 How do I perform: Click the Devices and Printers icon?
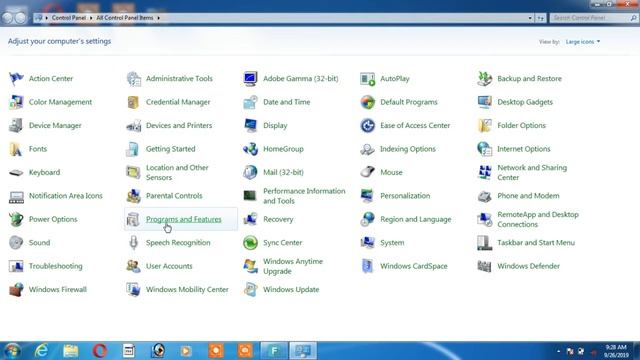tap(133, 125)
